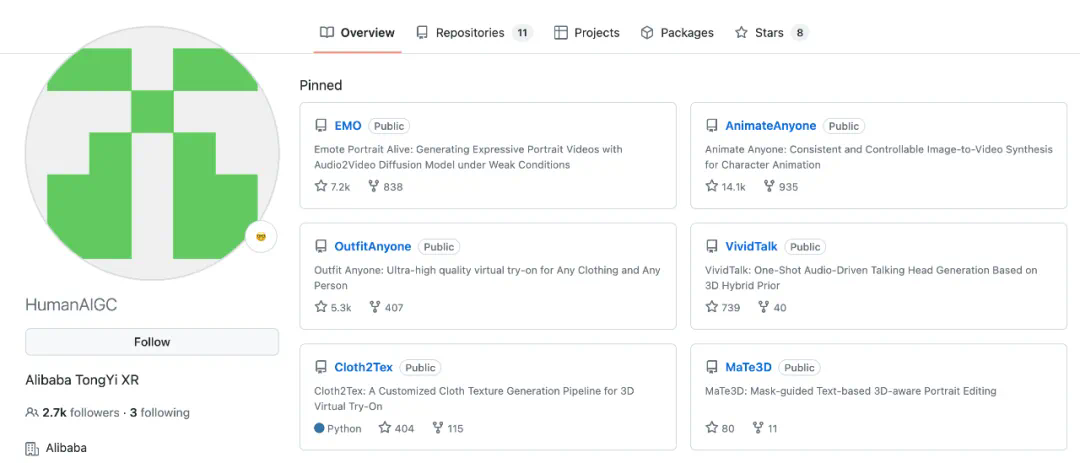Click the star icon on OutfitAnyone
1080x463 pixels.
pyautogui.click(x=321, y=307)
